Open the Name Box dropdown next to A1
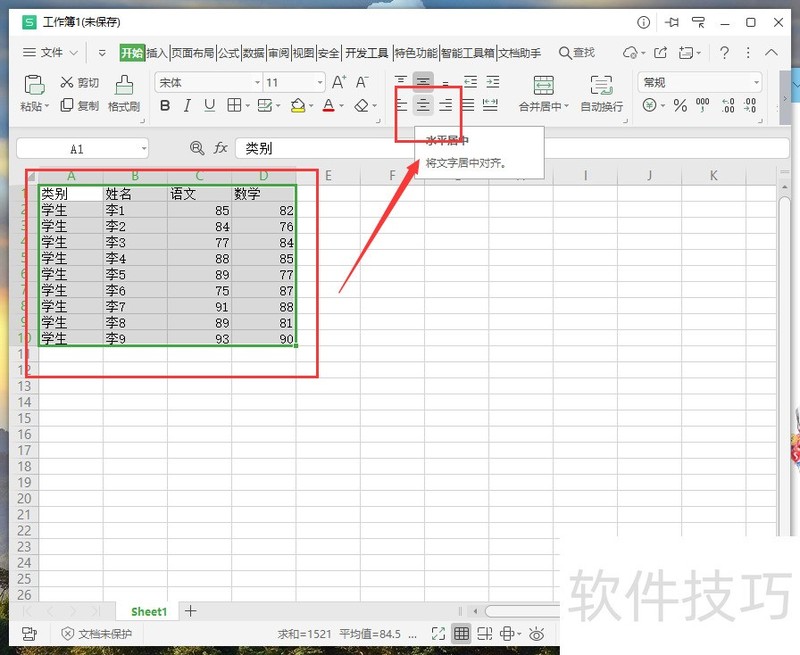 click(144, 149)
